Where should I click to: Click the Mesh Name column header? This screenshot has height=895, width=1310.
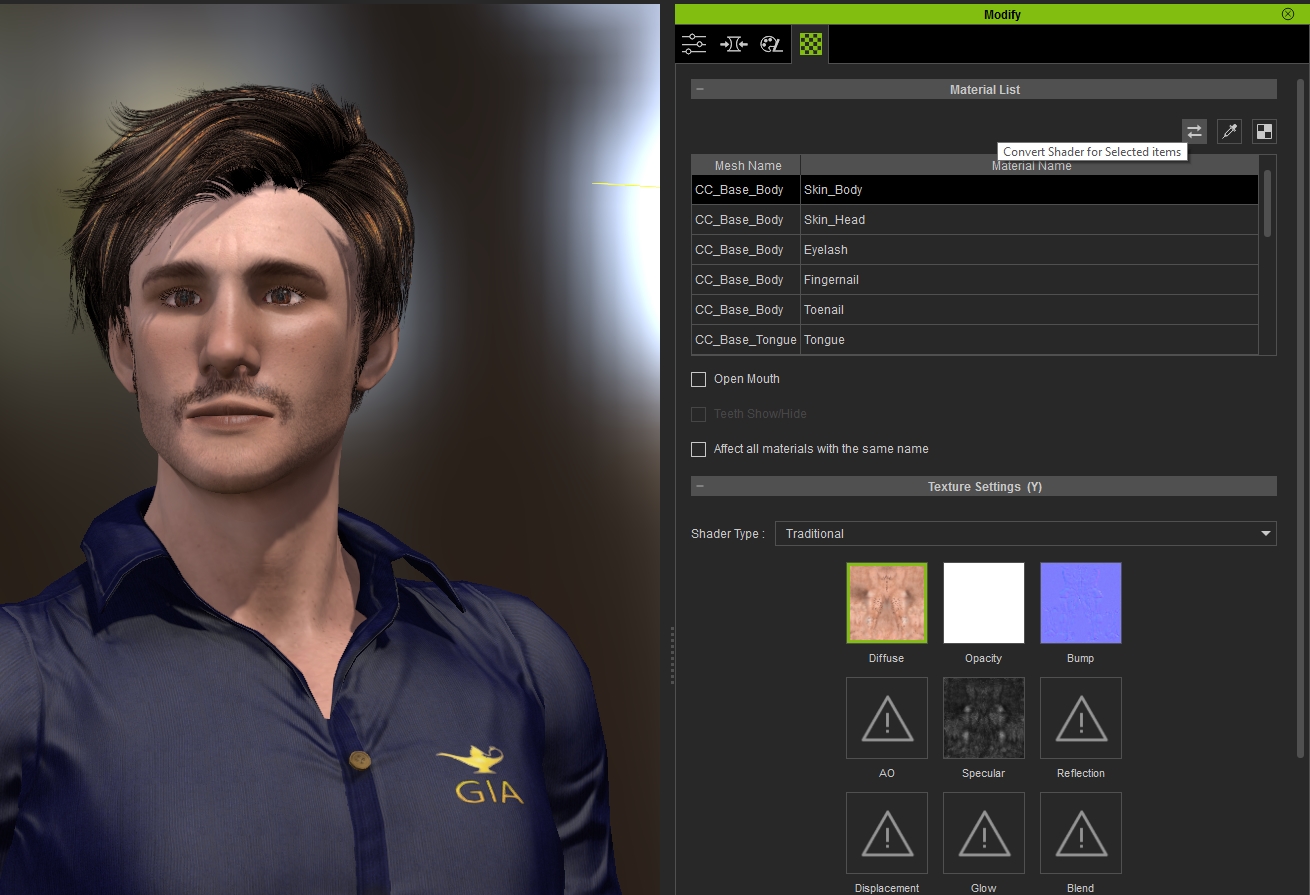pyautogui.click(x=747, y=165)
